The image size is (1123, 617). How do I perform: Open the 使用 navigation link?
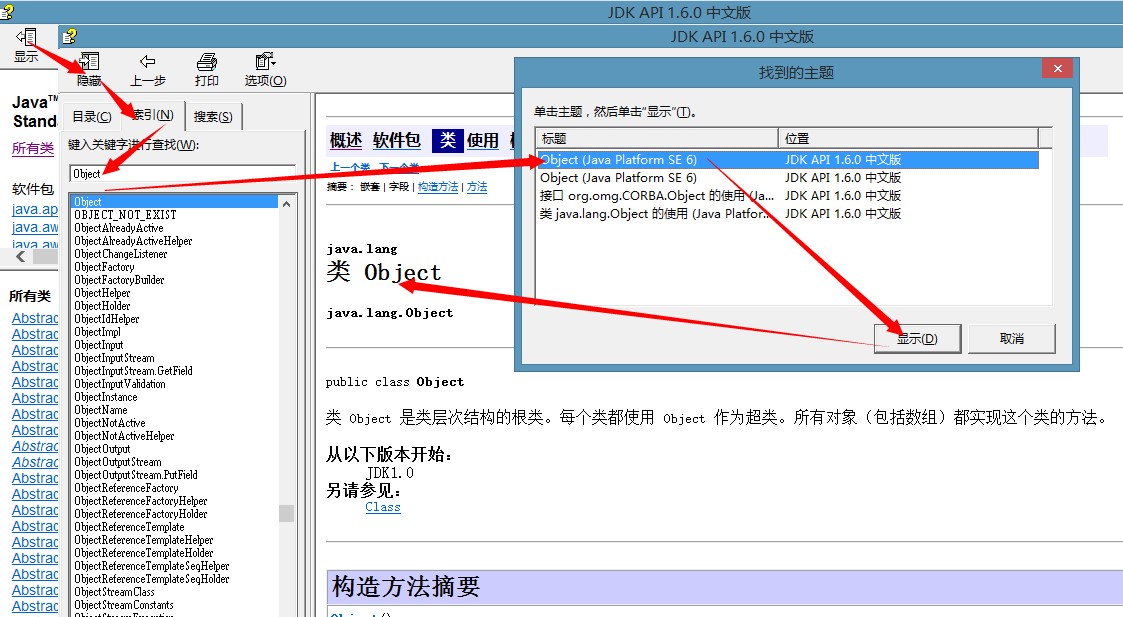click(x=483, y=140)
